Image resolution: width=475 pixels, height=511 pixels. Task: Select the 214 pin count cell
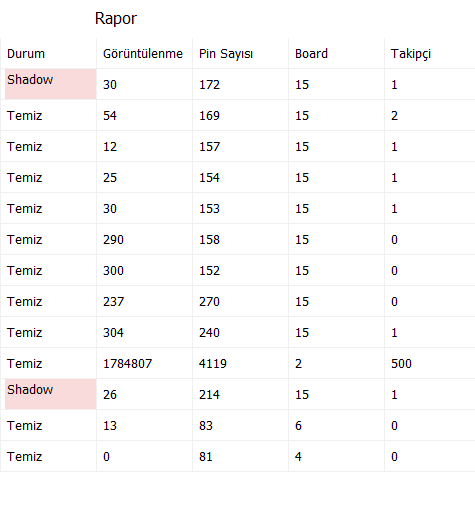pyautogui.click(x=241, y=394)
